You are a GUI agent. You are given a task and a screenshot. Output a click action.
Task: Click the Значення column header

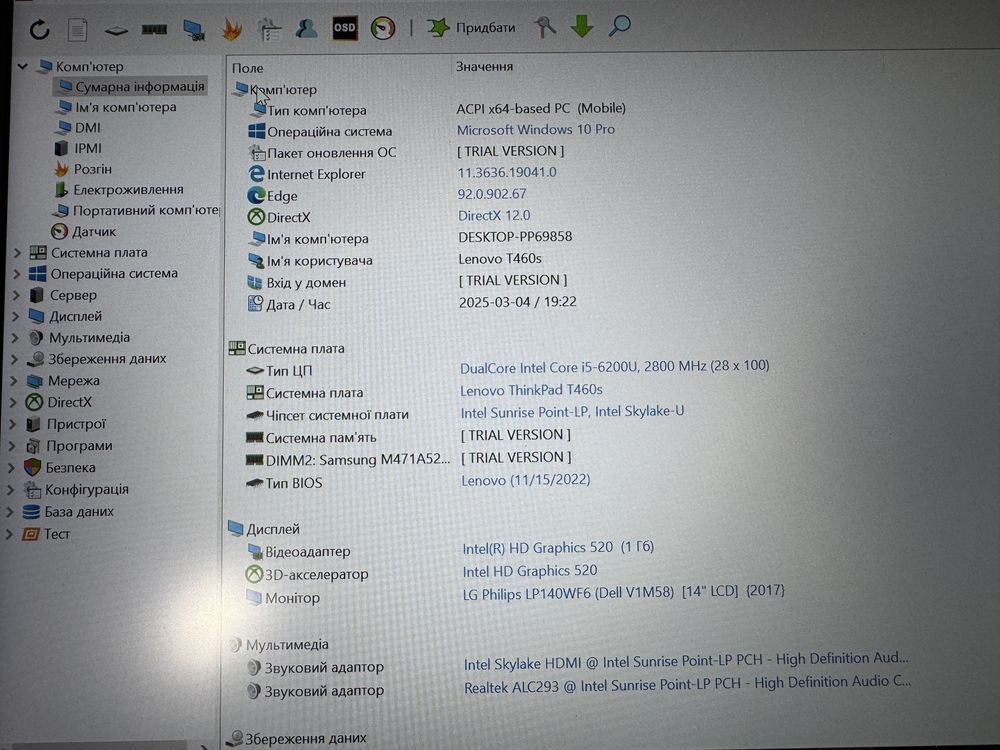(484, 66)
